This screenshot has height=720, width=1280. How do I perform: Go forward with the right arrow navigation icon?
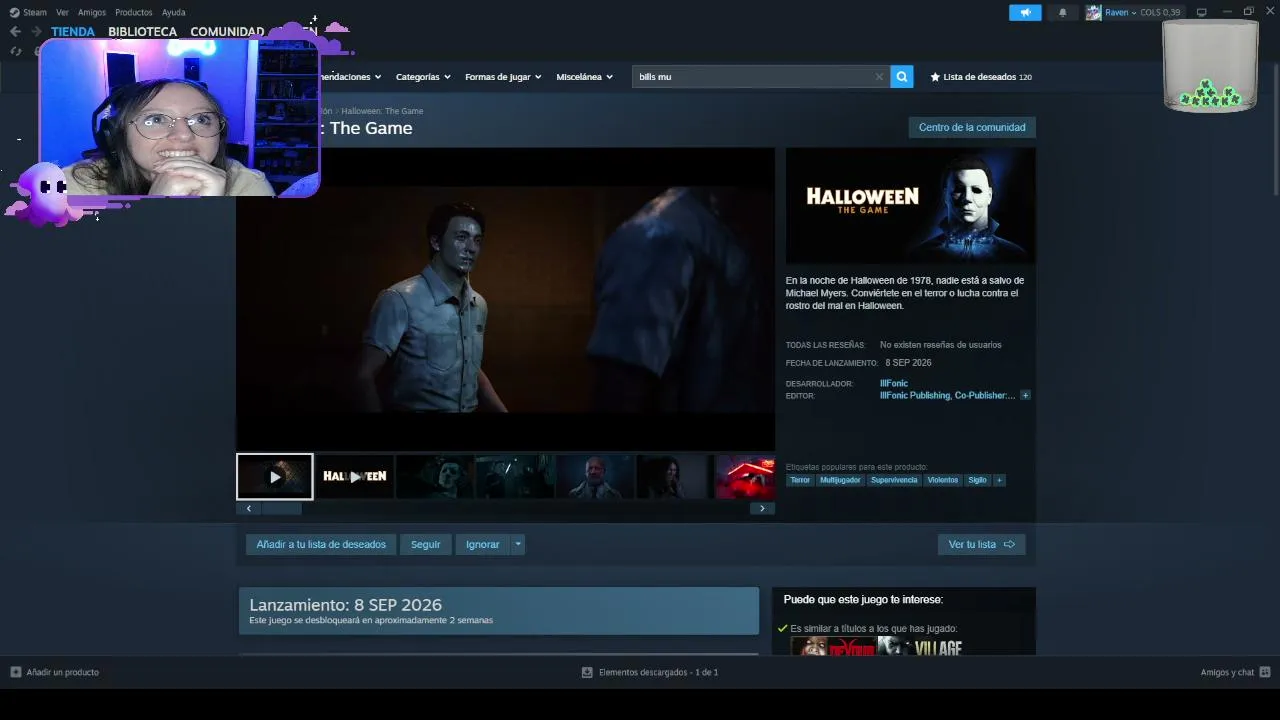[x=37, y=31]
